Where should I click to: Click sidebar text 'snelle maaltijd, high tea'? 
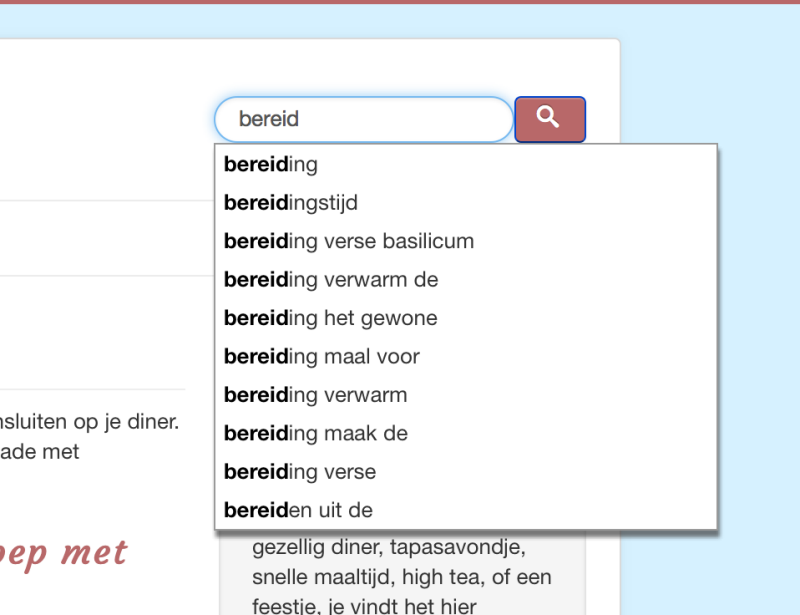point(402,577)
